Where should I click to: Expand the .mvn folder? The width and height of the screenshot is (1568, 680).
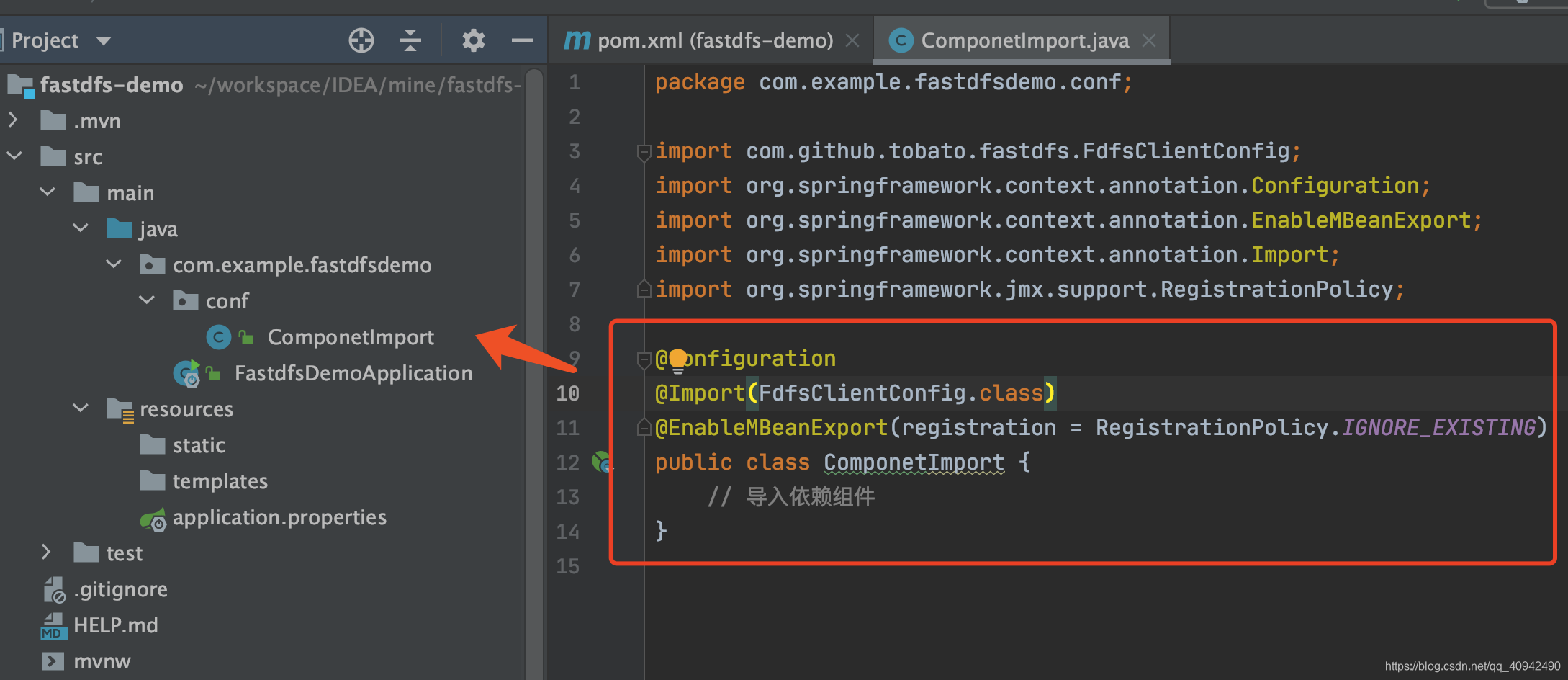click(13, 120)
